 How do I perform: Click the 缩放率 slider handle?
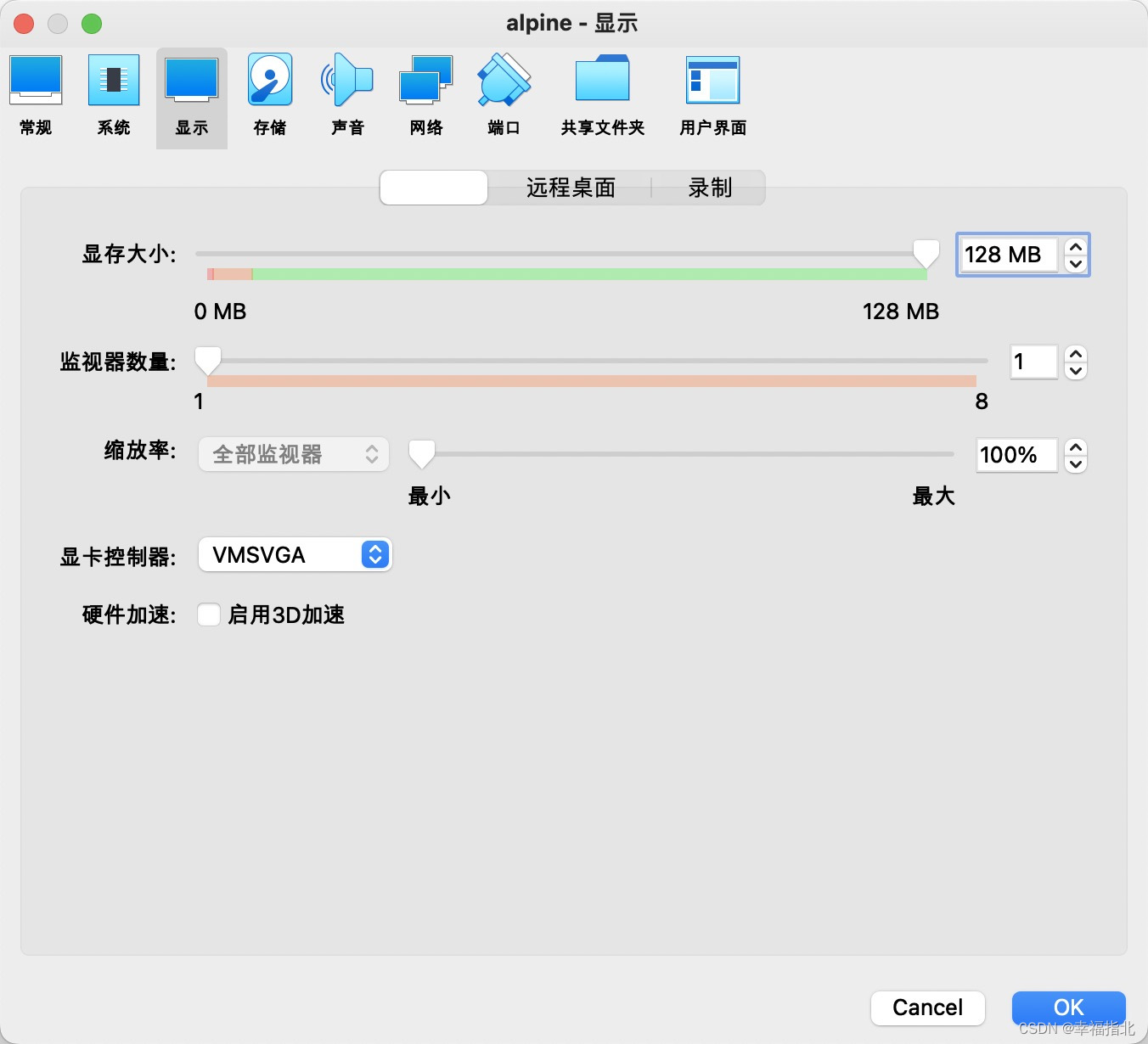pyautogui.click(x=422, y=454)
